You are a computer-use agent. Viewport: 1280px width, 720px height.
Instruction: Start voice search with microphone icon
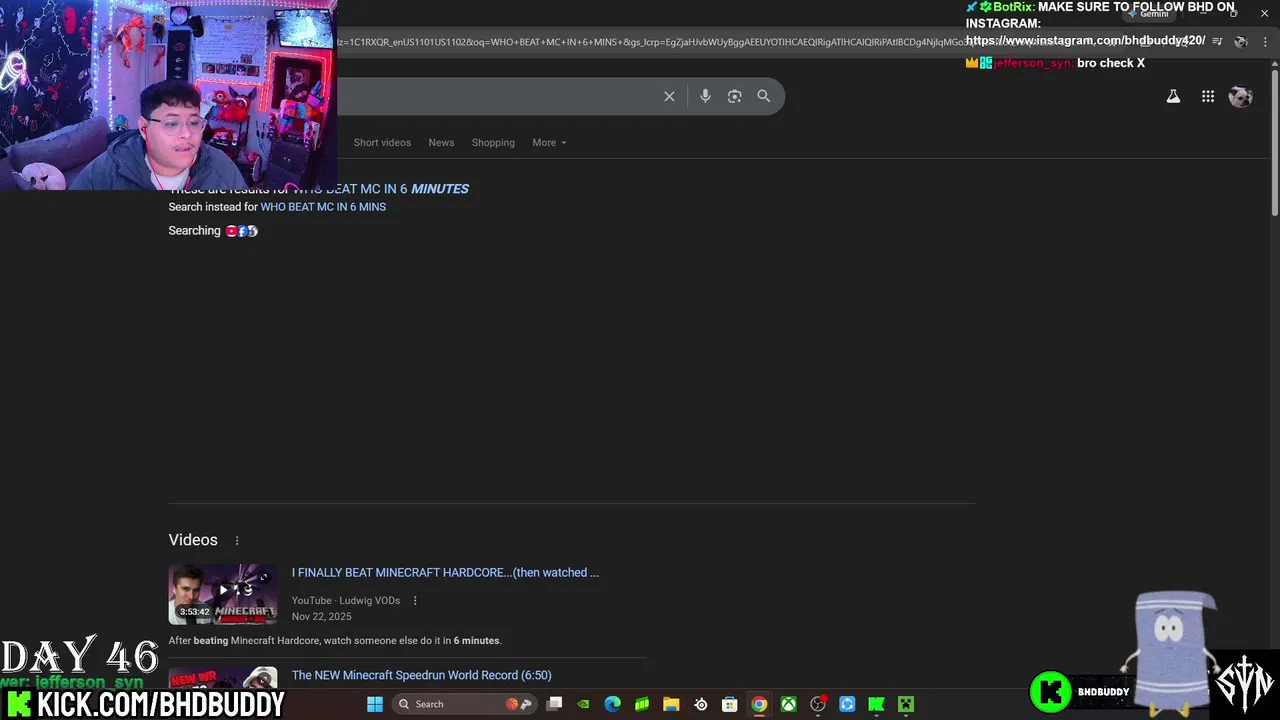705,96
